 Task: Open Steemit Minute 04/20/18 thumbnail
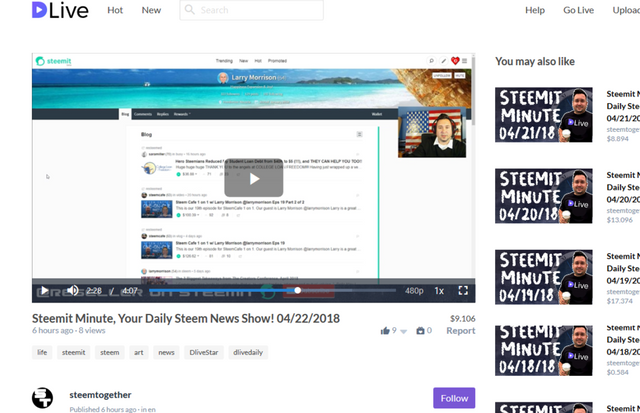[544, 196]
